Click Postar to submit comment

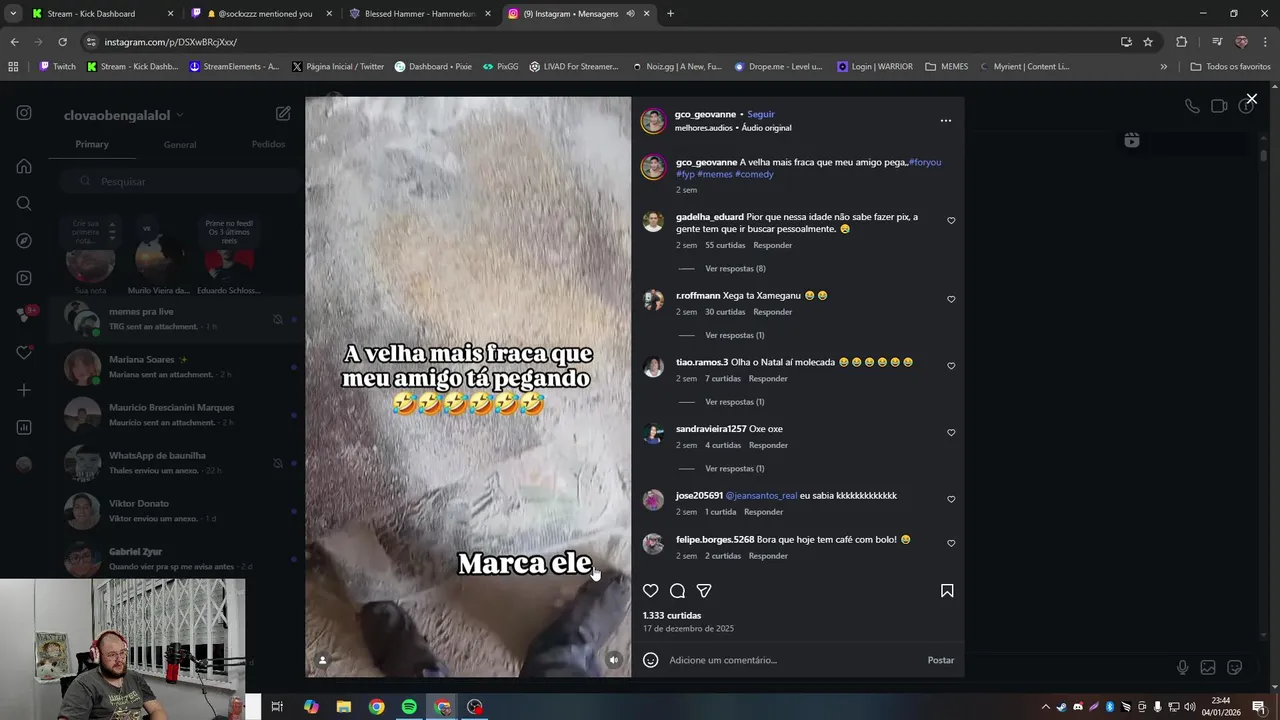[x=941, y=660]
